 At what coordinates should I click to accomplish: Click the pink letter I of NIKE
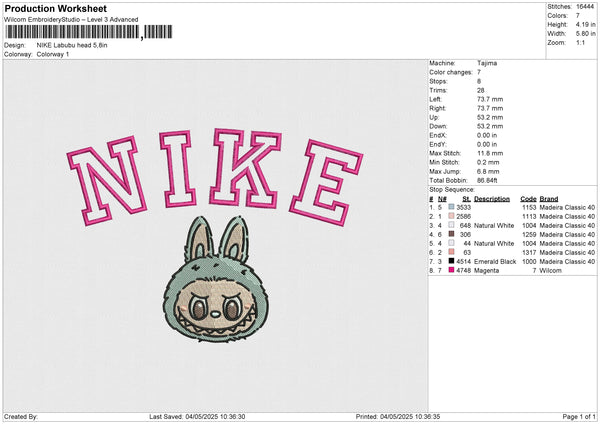[178, 169]
